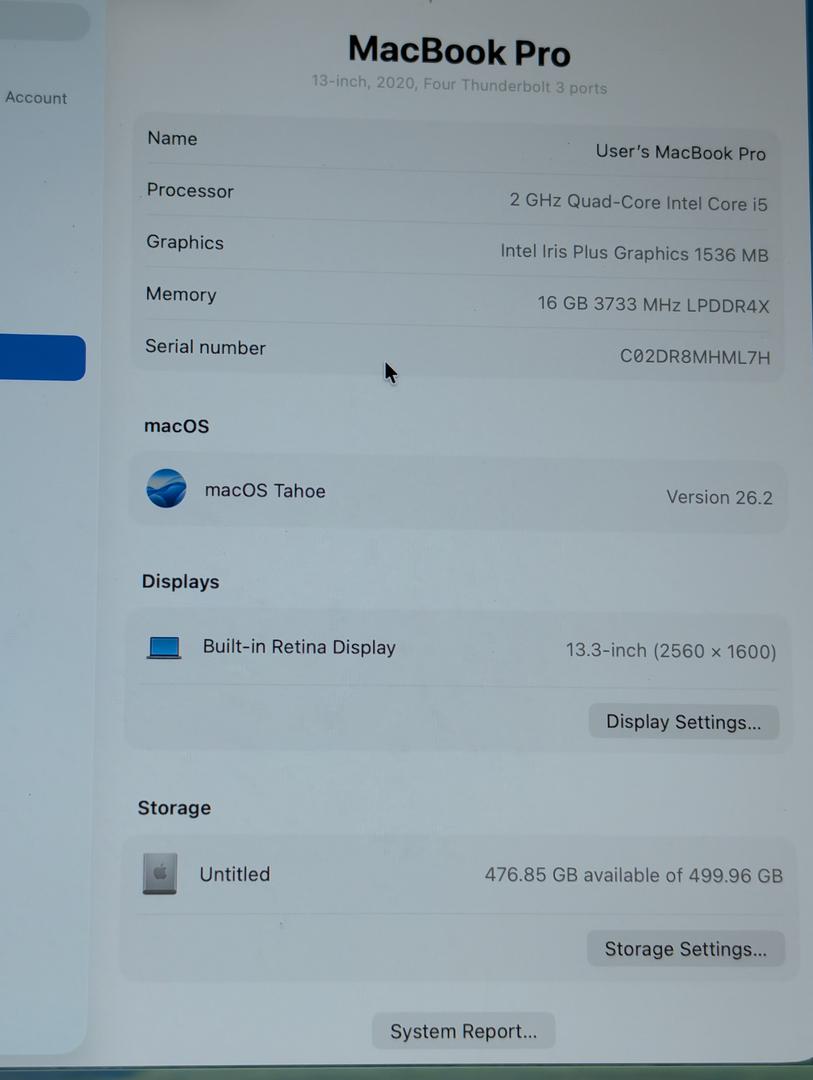
Task: Click the Memory row label
Action: tap(181, 294)
